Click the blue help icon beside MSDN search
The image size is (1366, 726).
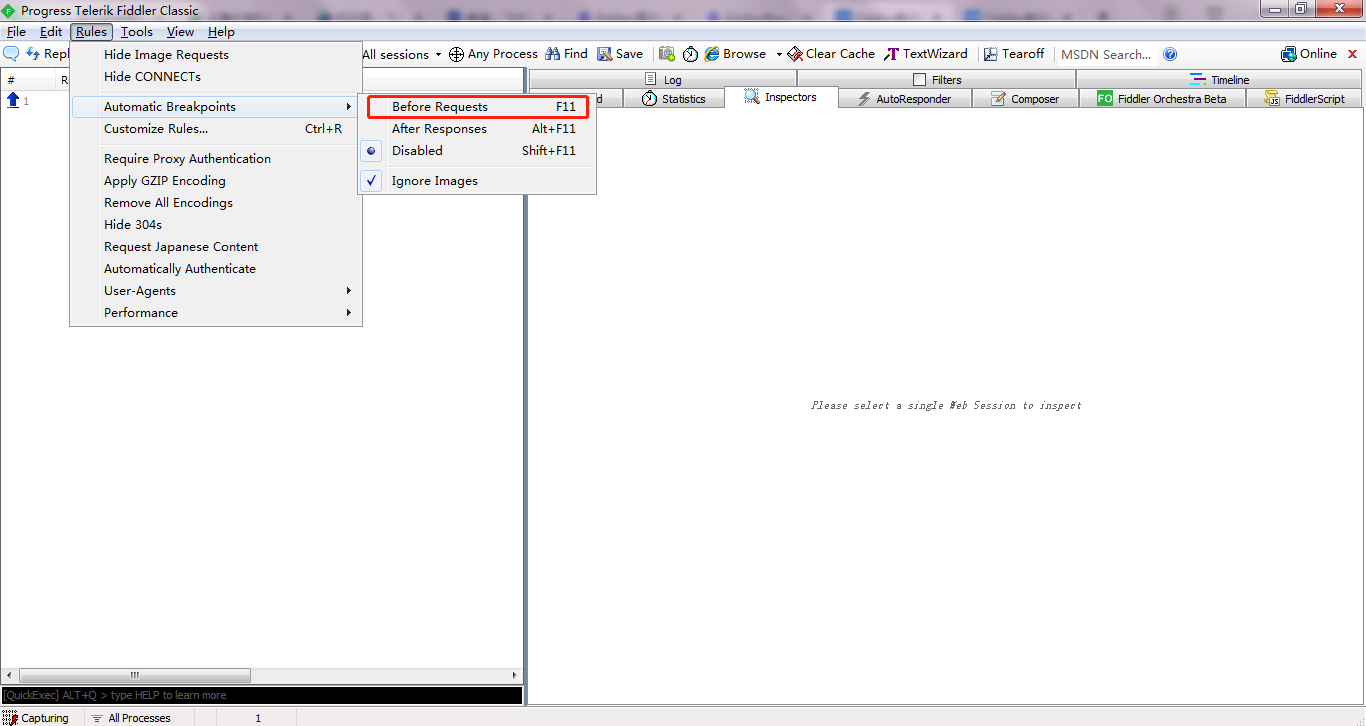coord(1170,54)
